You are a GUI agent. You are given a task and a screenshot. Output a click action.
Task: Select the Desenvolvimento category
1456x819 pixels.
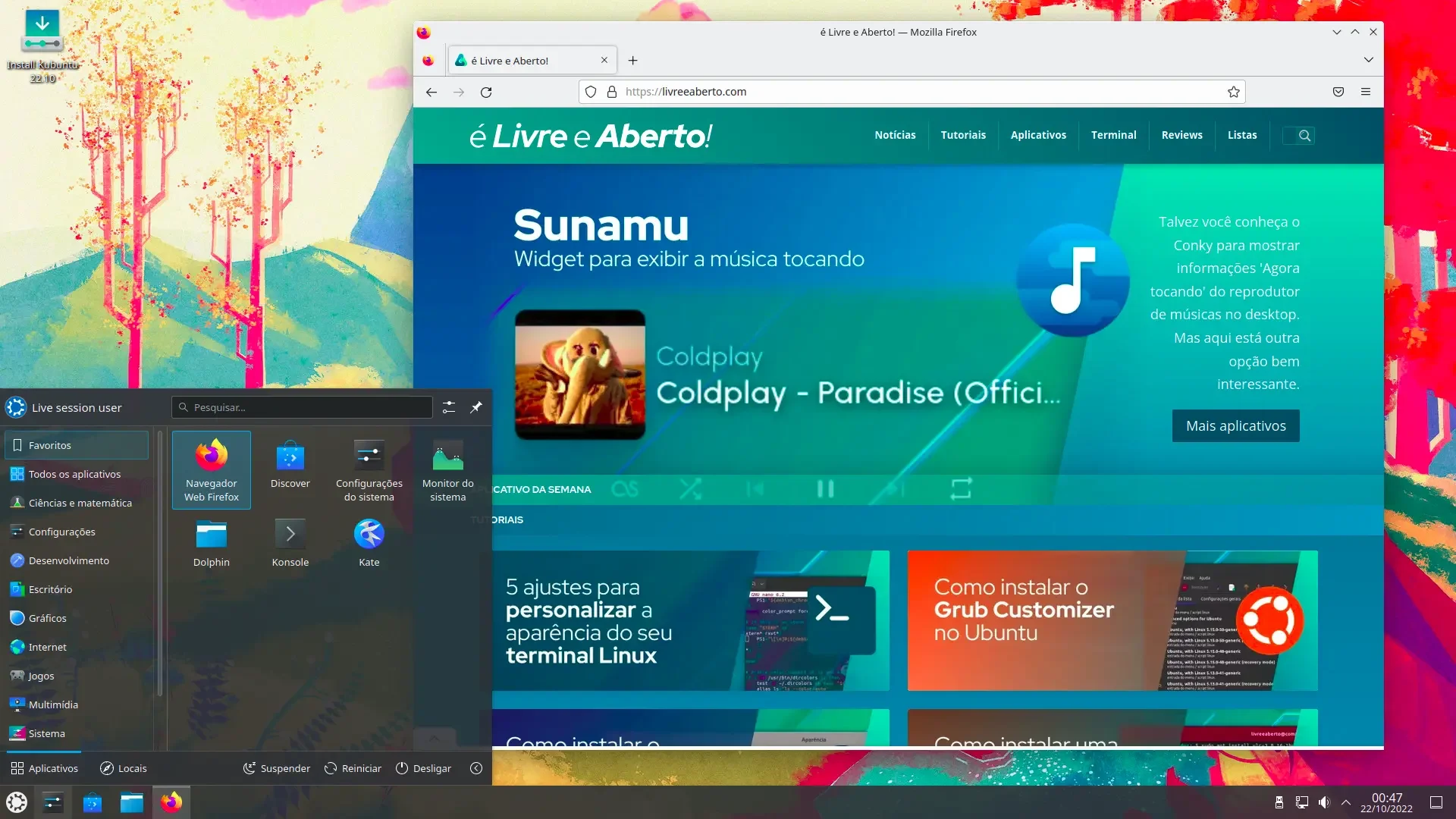point(77,560)
